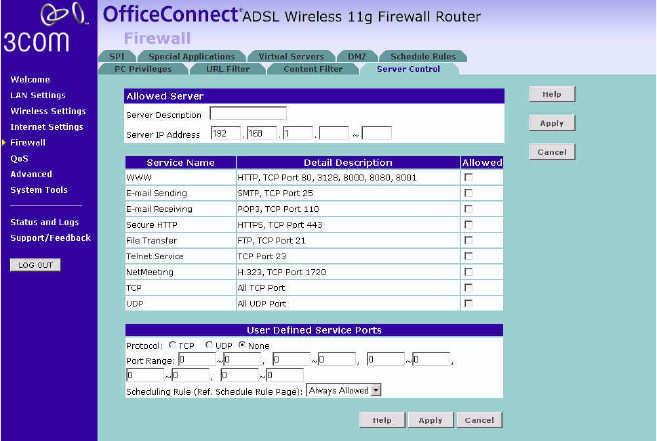Select Firewall in the sidebar
Screen dimensions: 657x441
pyautogui.click(x=28, y=143)
